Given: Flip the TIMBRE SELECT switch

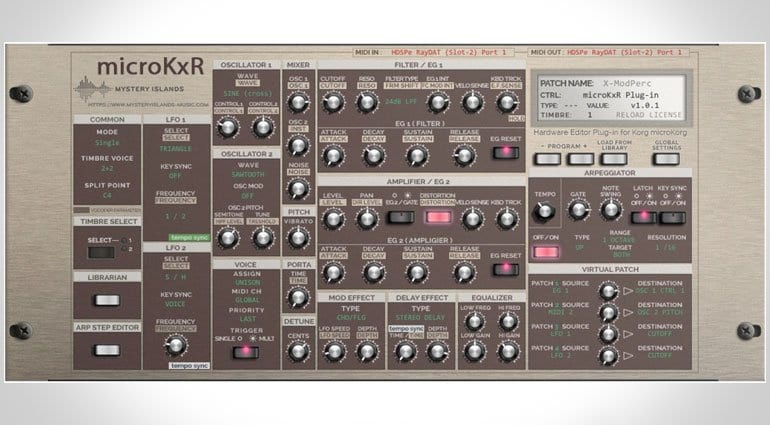Looking at the screenshot, I should coord(101,253).
